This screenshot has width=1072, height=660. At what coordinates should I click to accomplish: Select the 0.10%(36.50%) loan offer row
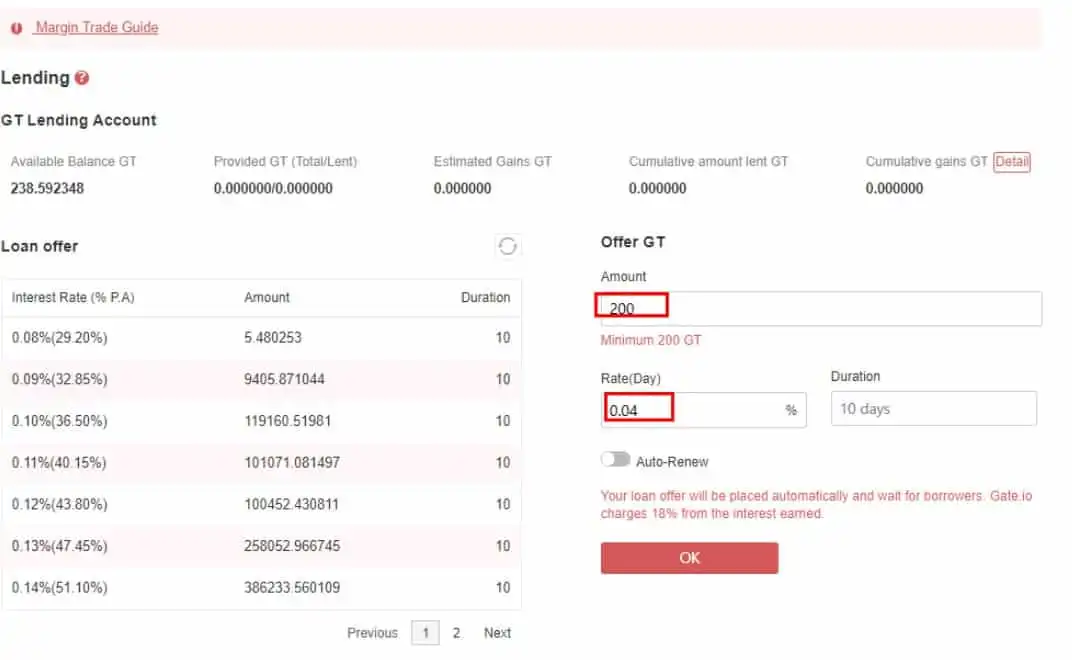[261, 421]
